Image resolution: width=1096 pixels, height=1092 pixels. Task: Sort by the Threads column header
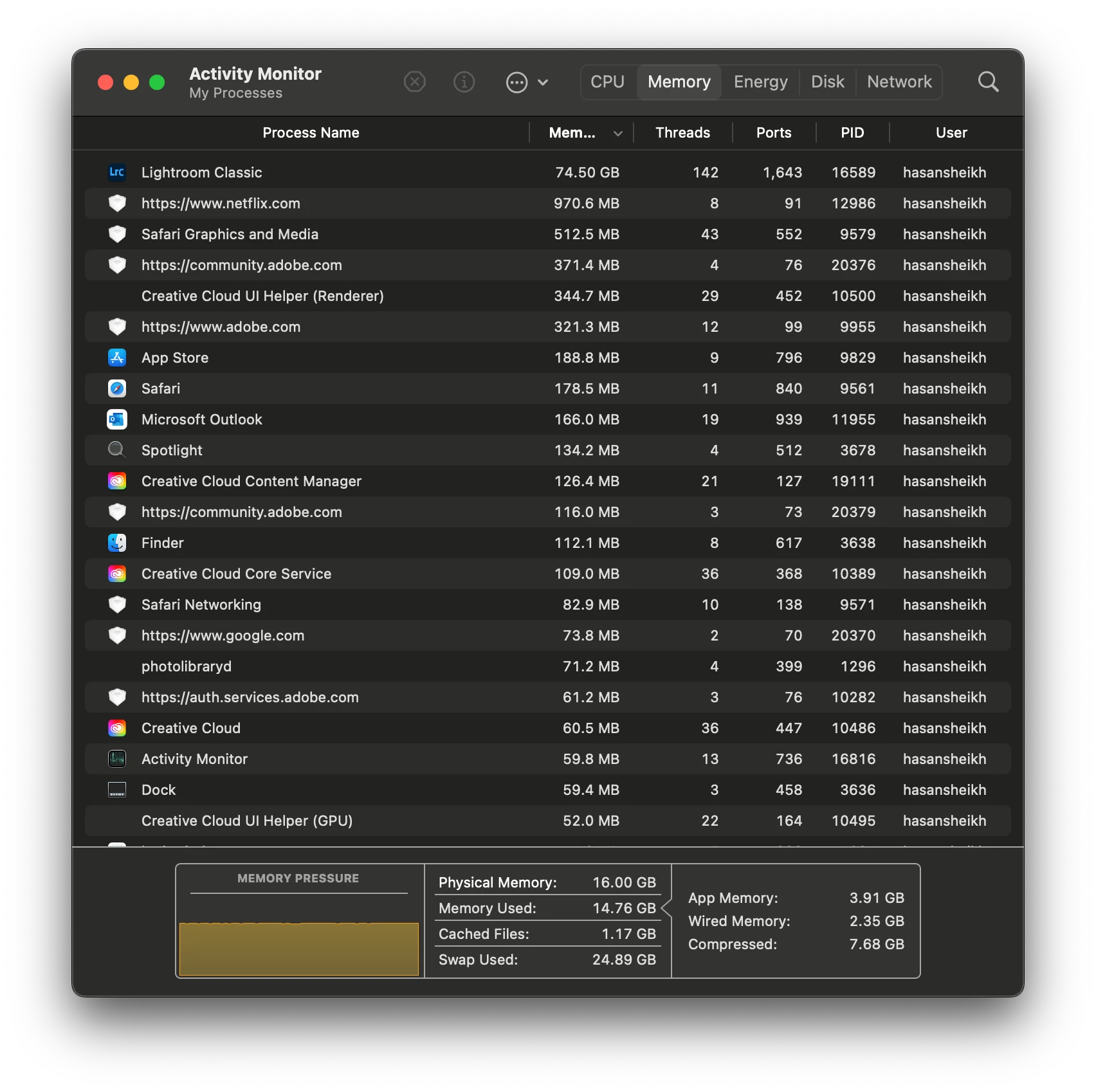(x=682, y=132)
